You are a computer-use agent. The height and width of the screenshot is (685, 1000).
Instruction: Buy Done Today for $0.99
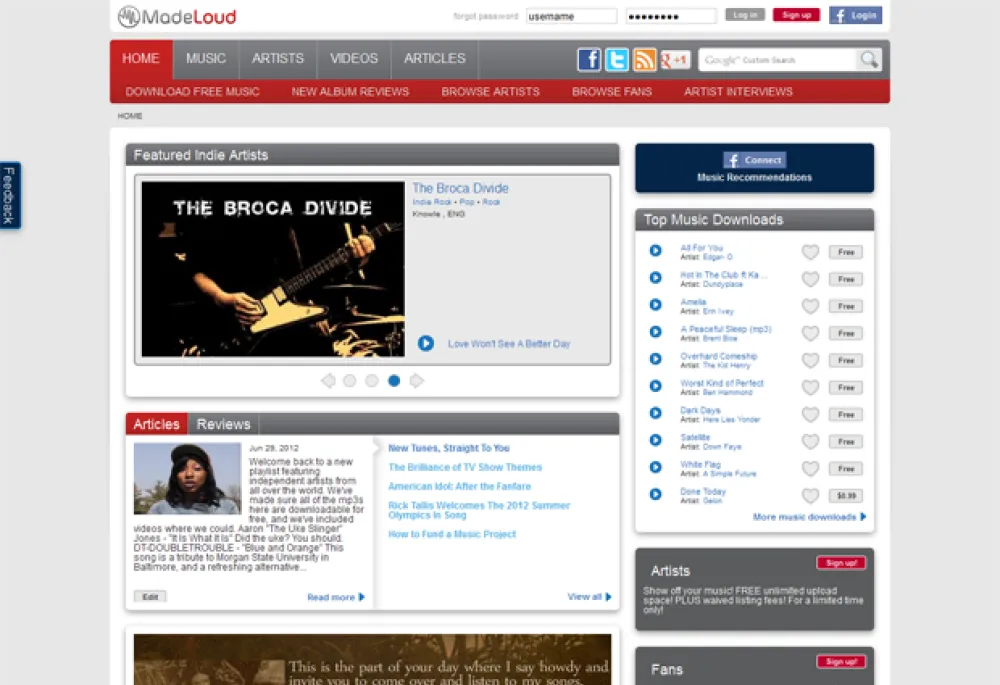pos(846,496)
